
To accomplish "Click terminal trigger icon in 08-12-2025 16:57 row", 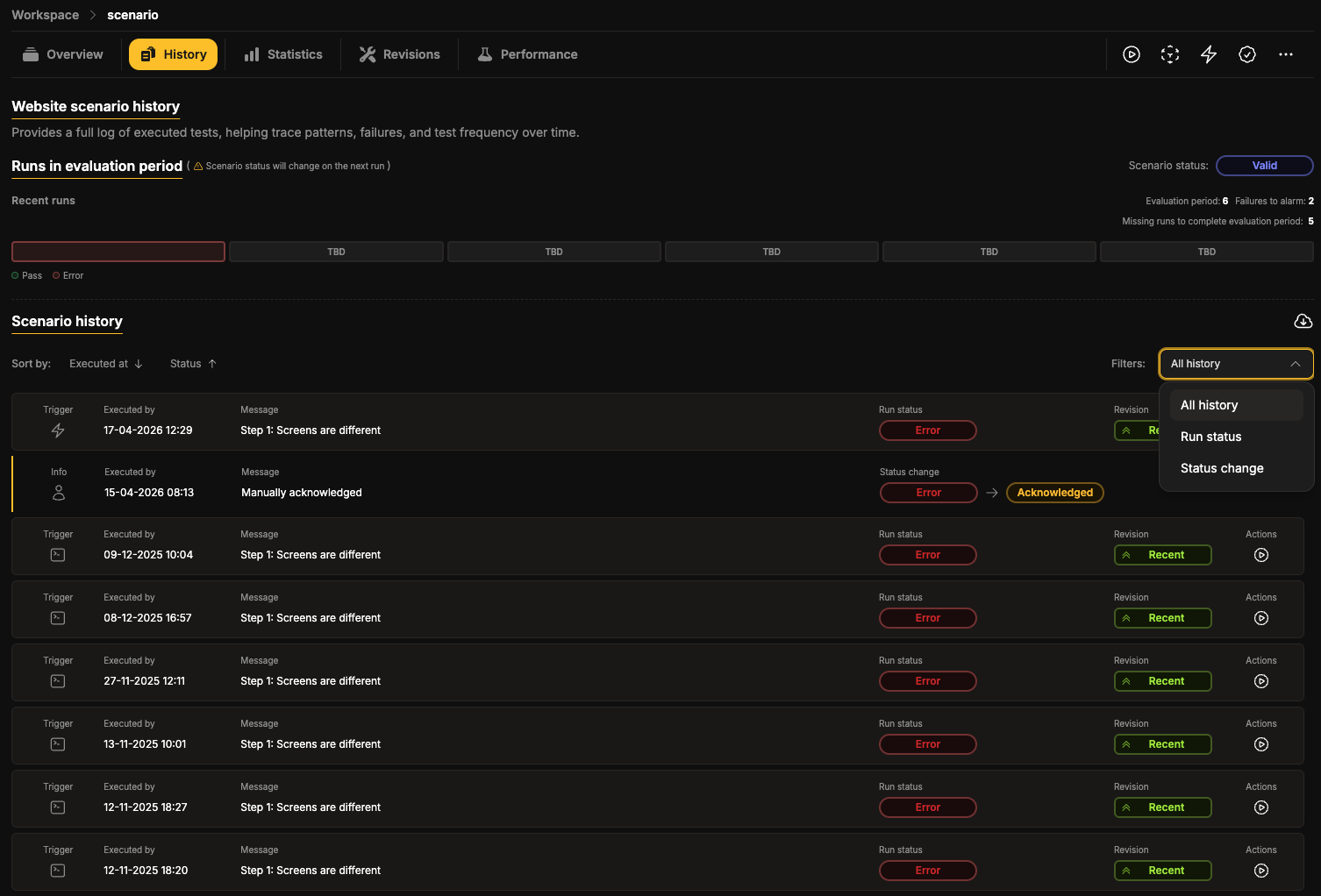I will (58, 618).
